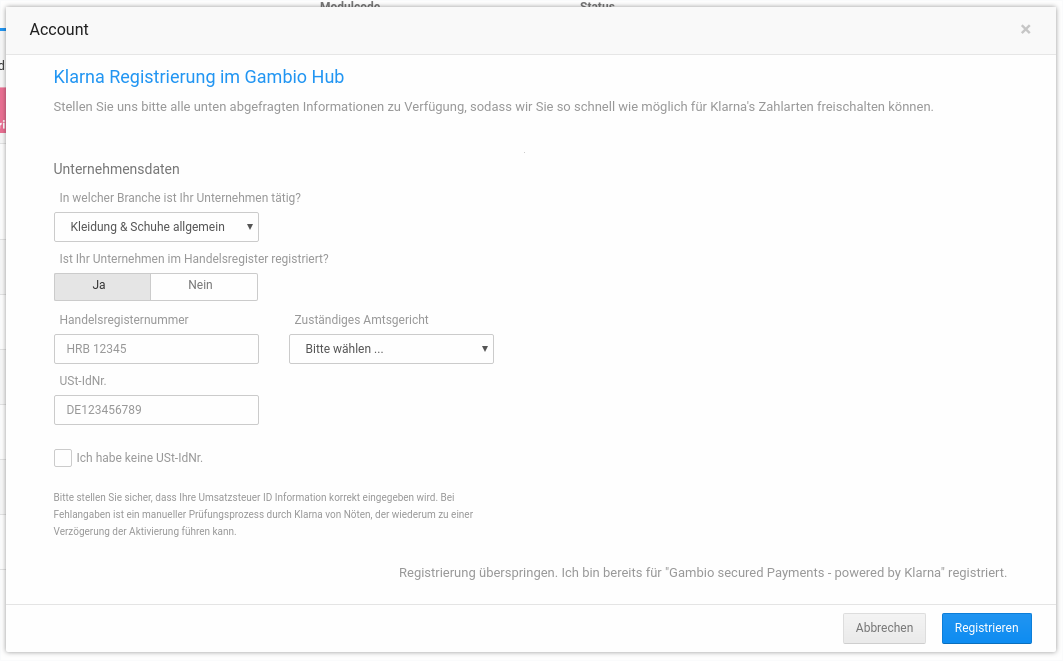The width and height of the screenshot is (1063, 661).
Task: Click the "Modulcode" column header
Action: 351,6
